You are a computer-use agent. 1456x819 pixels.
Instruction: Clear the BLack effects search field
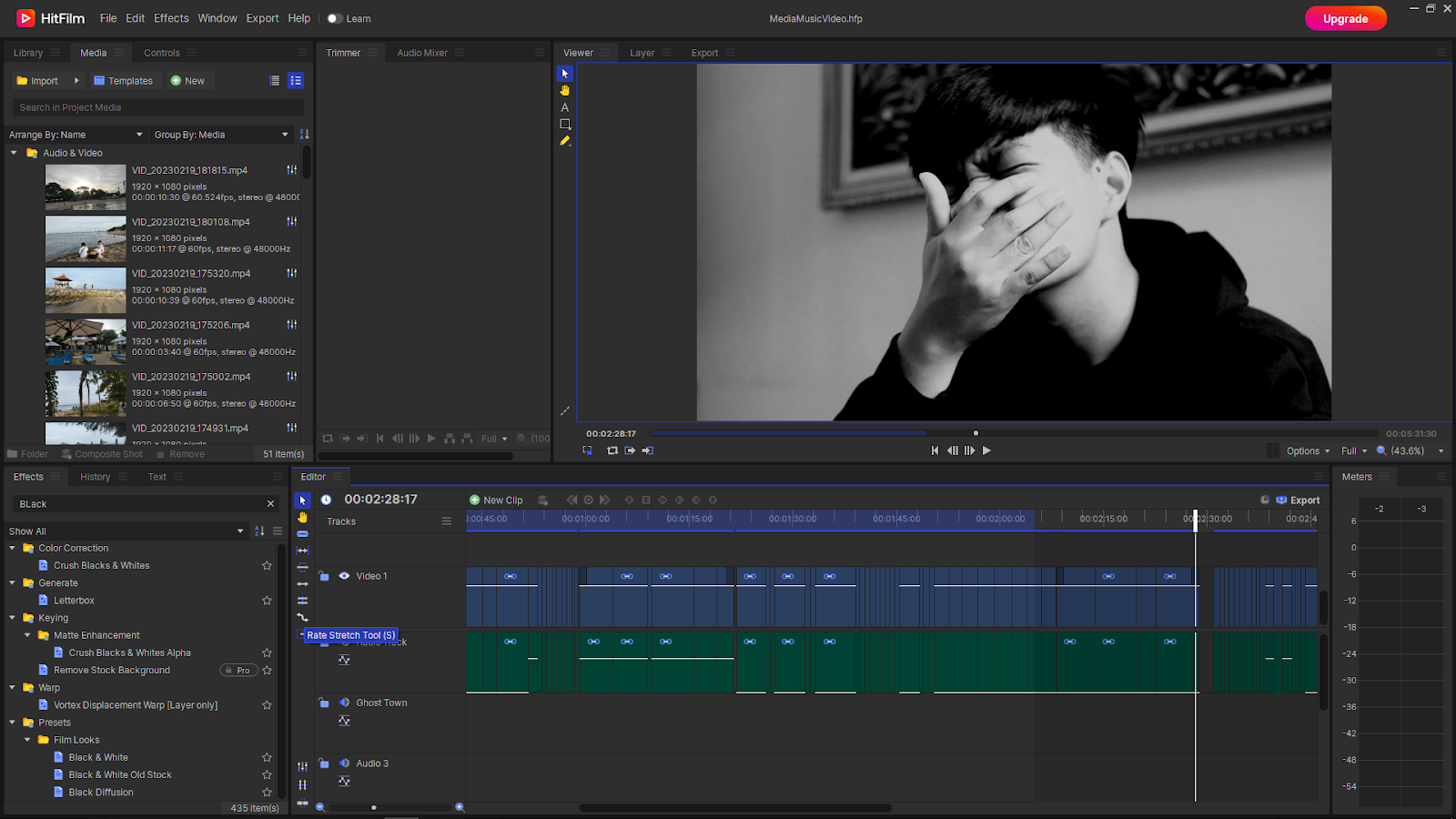click(x=270, y=504)
